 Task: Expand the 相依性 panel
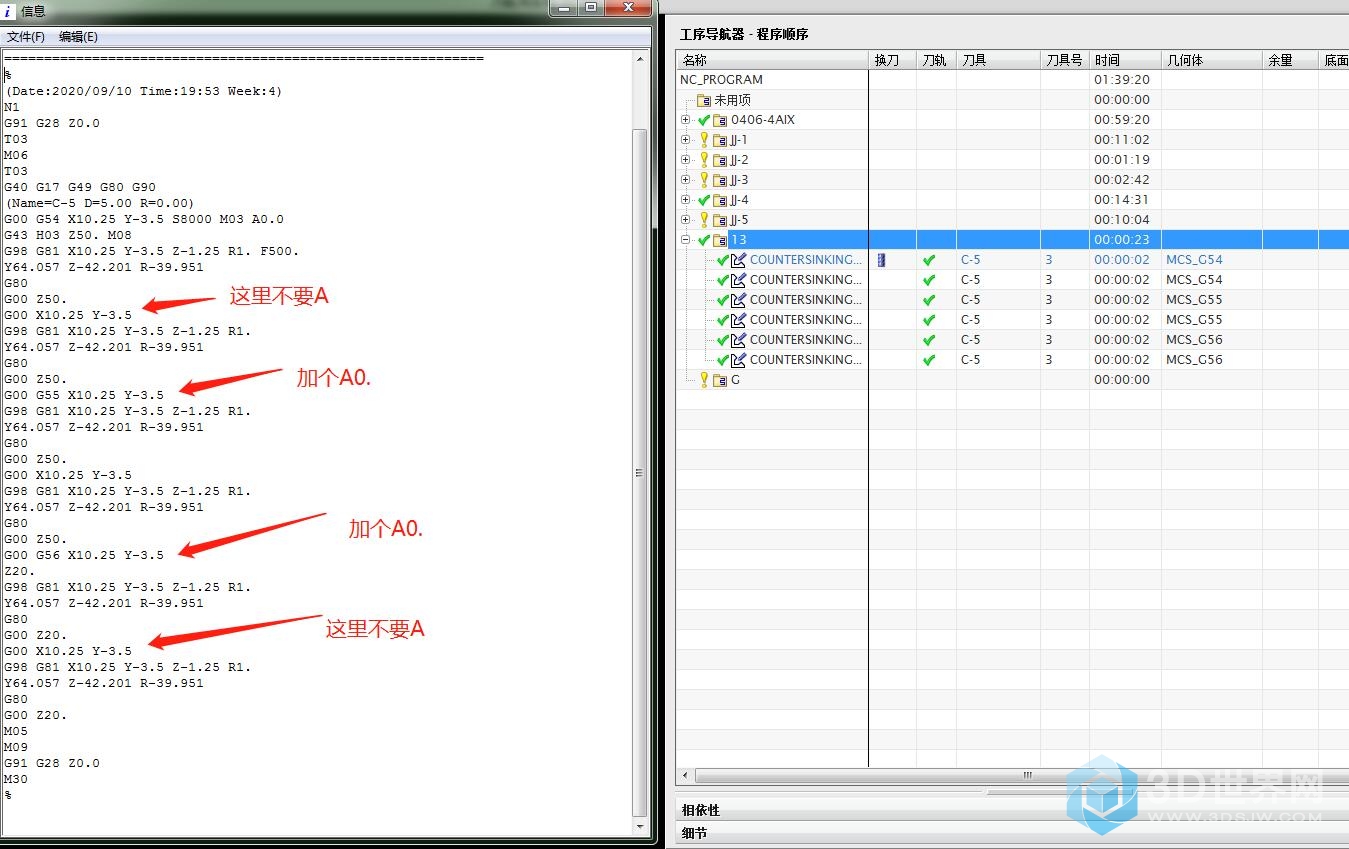click(x=1012, y=810)
